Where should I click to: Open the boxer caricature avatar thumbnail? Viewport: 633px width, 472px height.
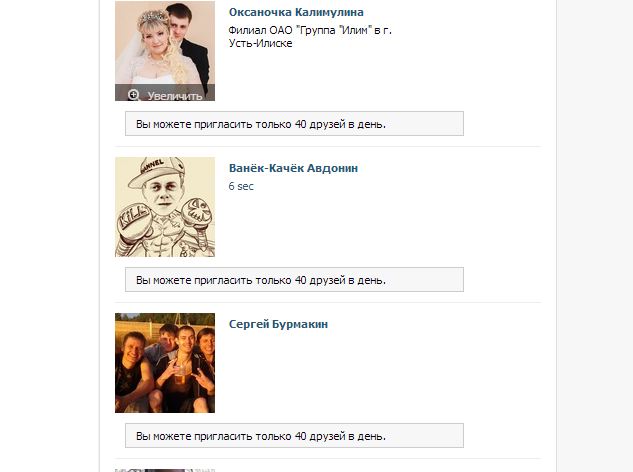pyautogui.click(x=165, y=207)
